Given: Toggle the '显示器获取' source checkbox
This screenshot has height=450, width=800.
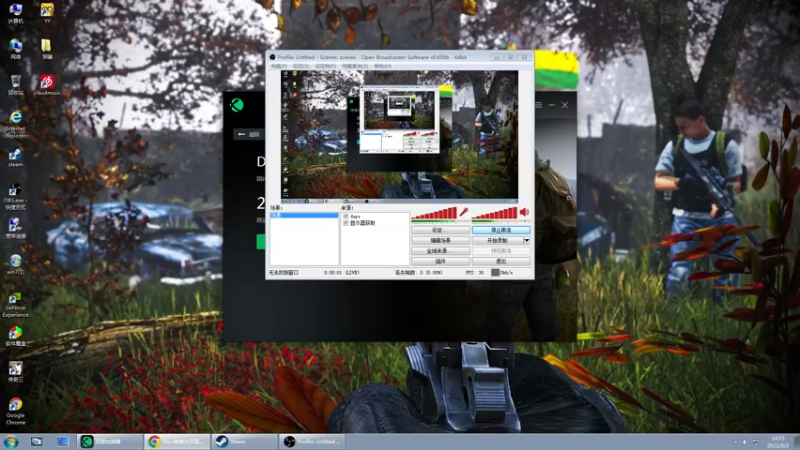Looking at the screenshot, I should click(346, 223).
